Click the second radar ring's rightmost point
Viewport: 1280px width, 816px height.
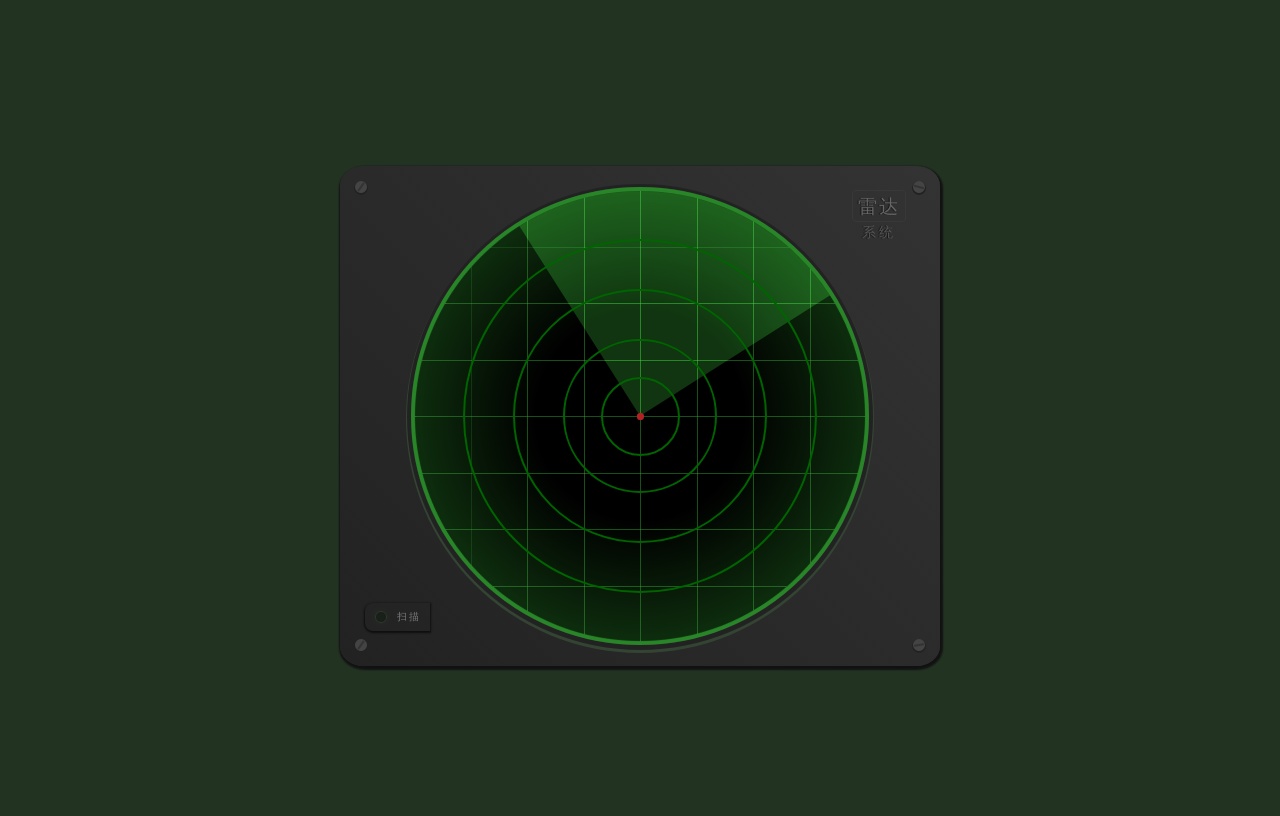click(716, 416)
